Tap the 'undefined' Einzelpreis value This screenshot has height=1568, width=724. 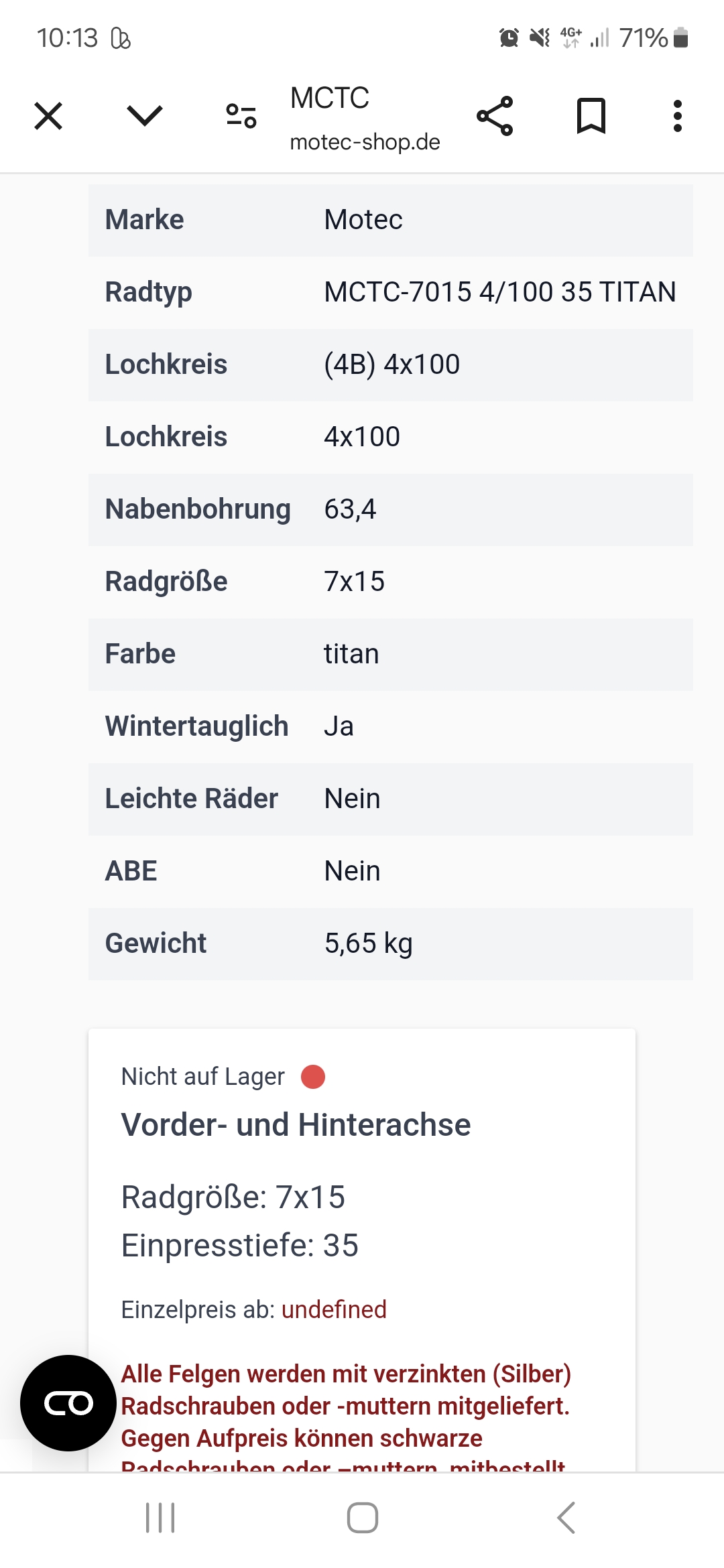(334, 1309)
